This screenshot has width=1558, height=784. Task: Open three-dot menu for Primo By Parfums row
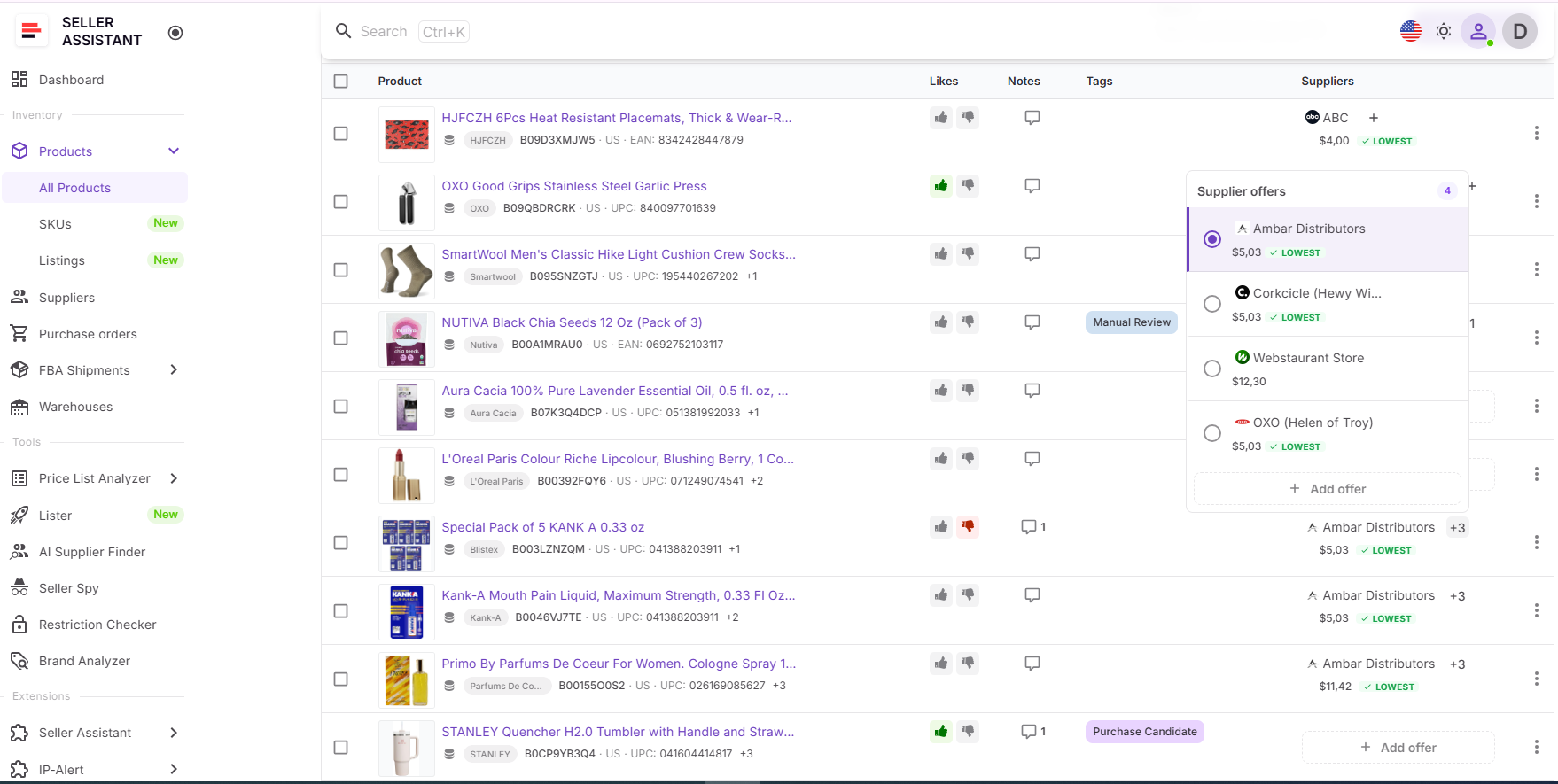point(1536,679)
